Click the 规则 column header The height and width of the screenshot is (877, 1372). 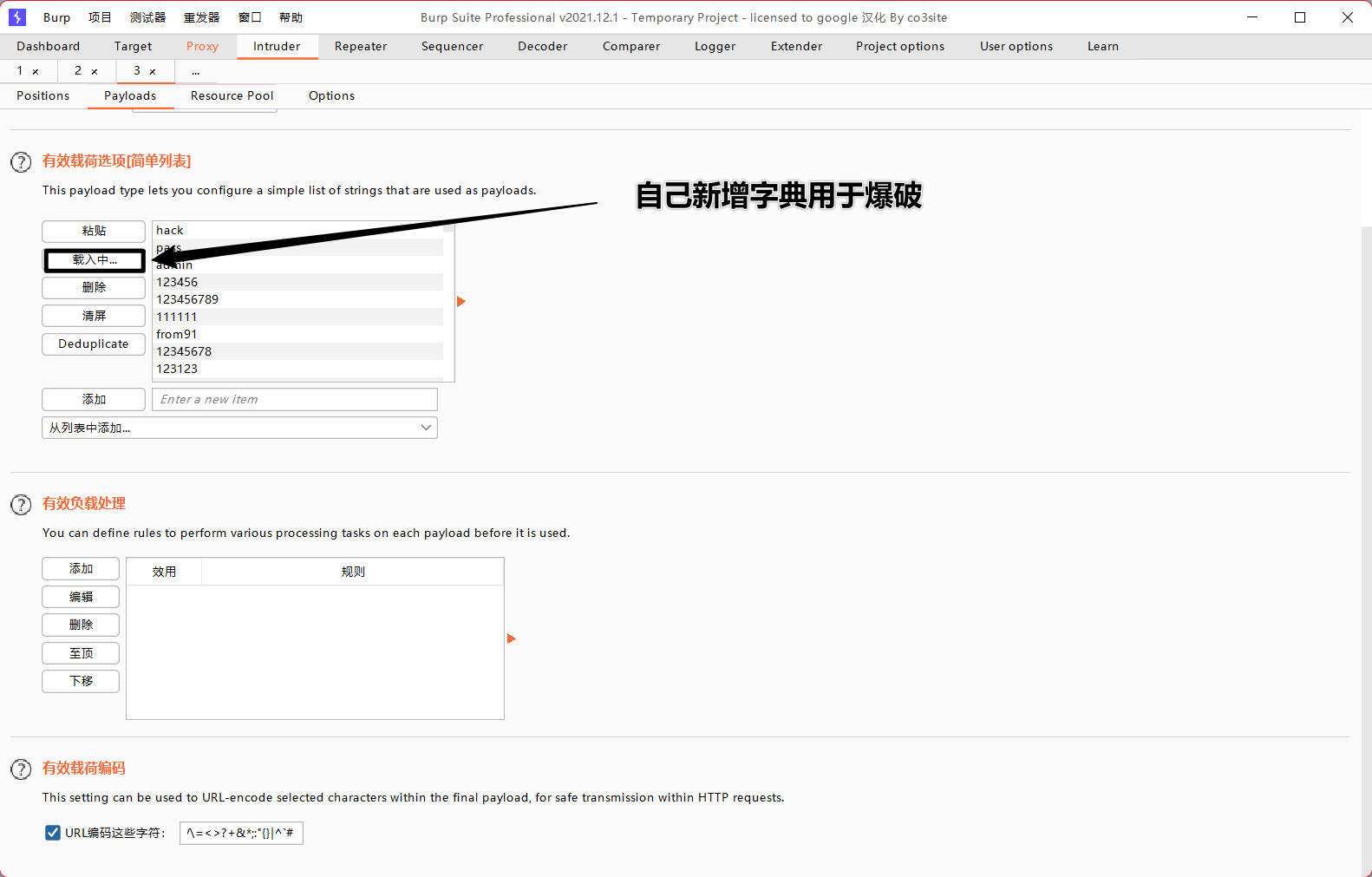(x=353, y=572)
